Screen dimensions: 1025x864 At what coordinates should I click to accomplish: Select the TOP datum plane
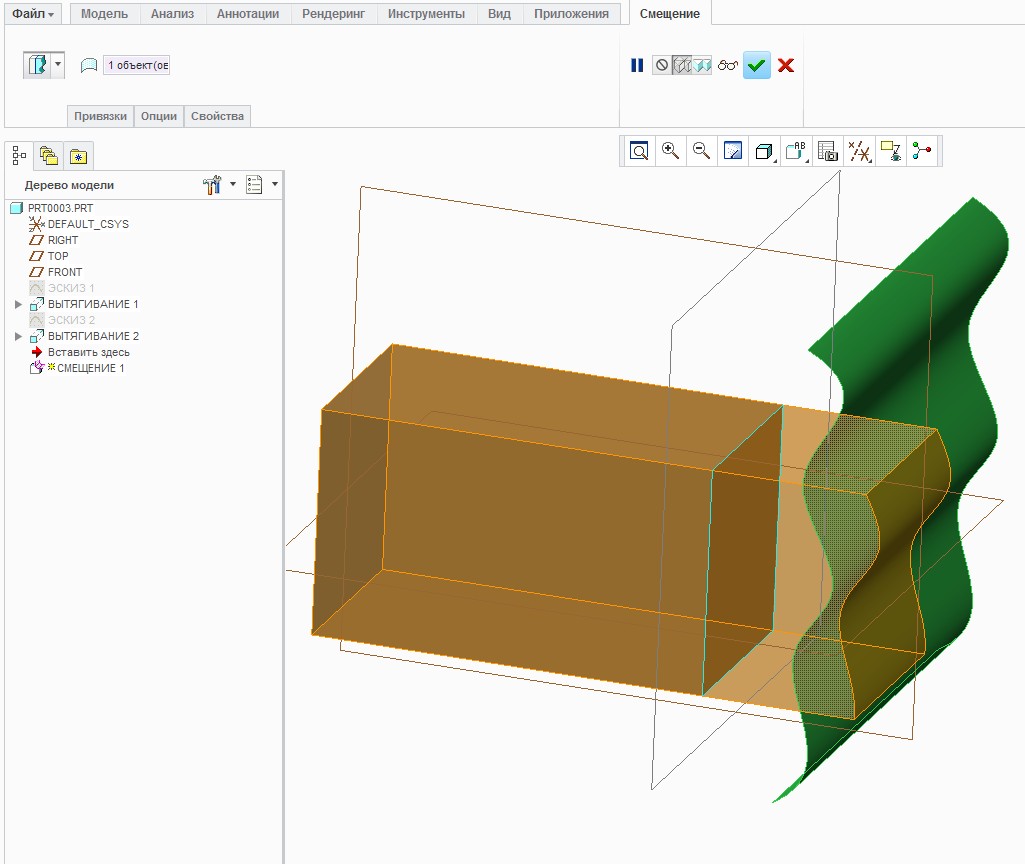coord(58,256)
